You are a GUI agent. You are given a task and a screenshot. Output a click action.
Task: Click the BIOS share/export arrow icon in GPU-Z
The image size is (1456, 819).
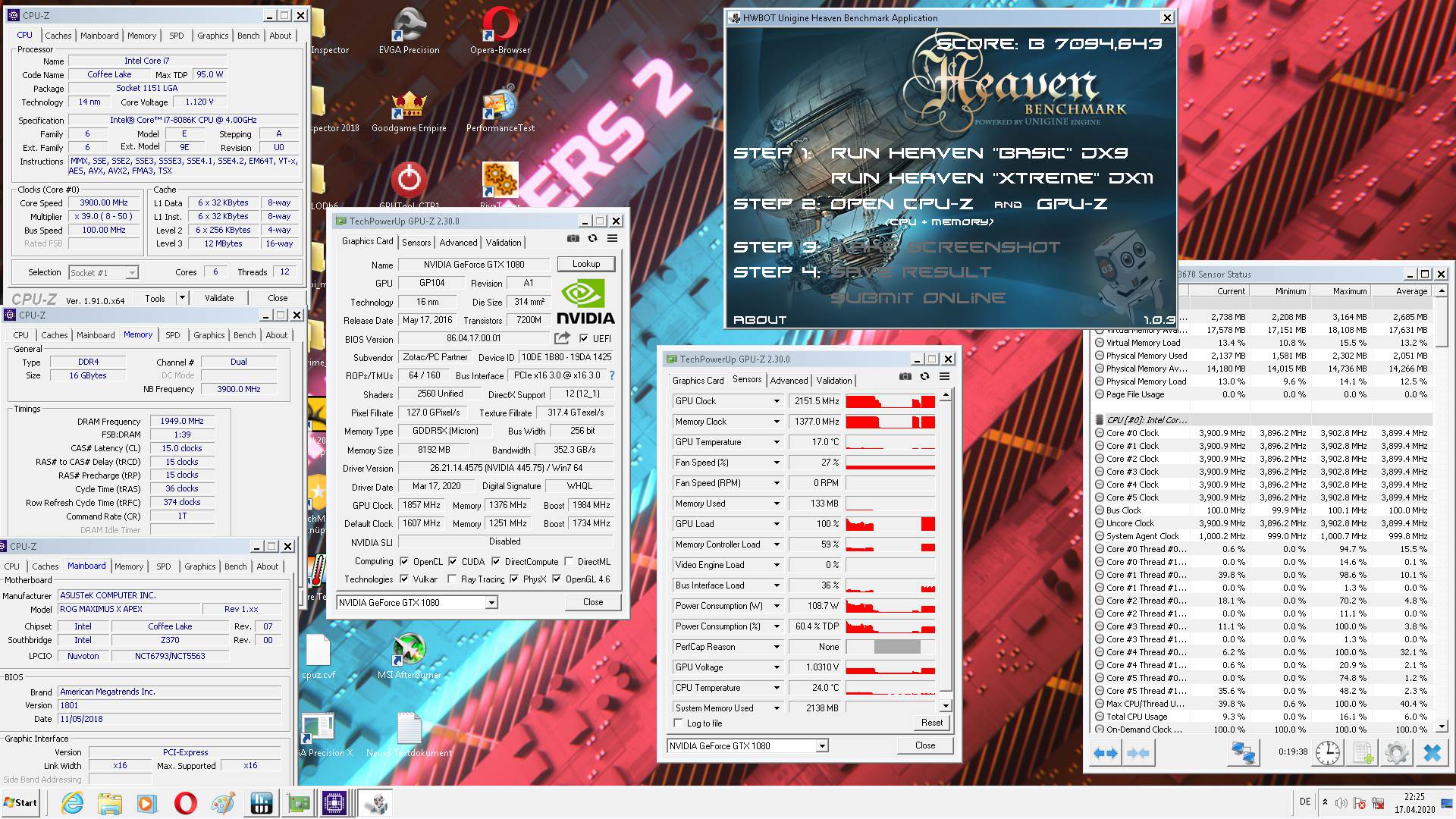point(562,338)
